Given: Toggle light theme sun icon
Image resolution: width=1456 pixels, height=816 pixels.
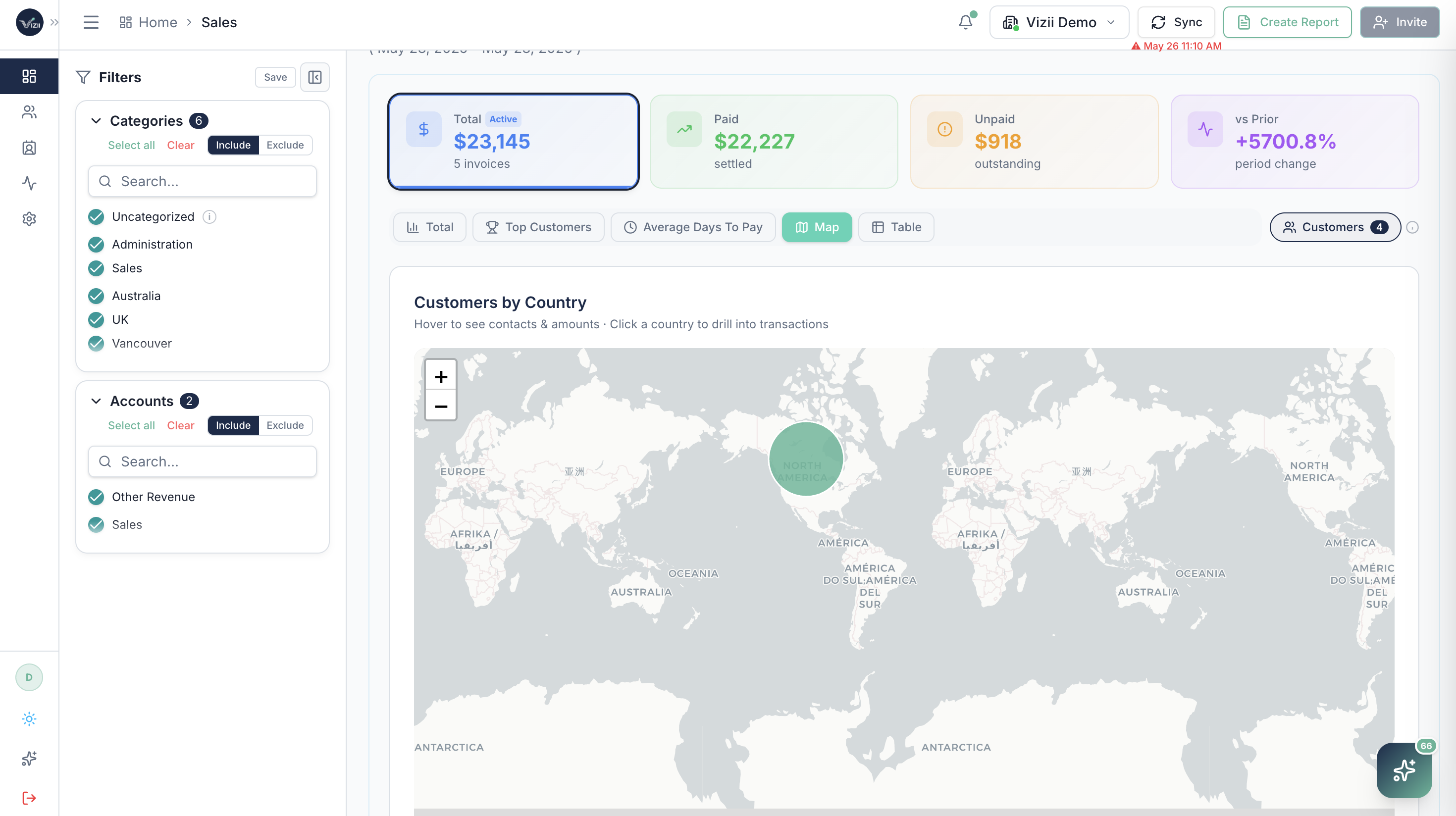Looking at the screenshot, I should [x=29, y=719].
